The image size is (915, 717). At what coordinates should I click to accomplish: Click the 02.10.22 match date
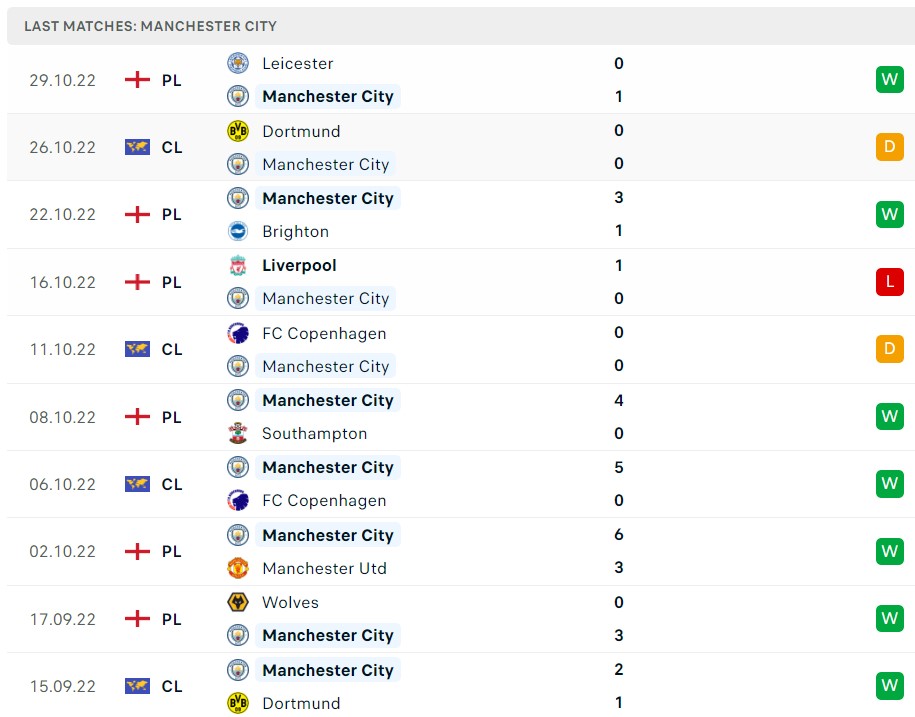62,551
